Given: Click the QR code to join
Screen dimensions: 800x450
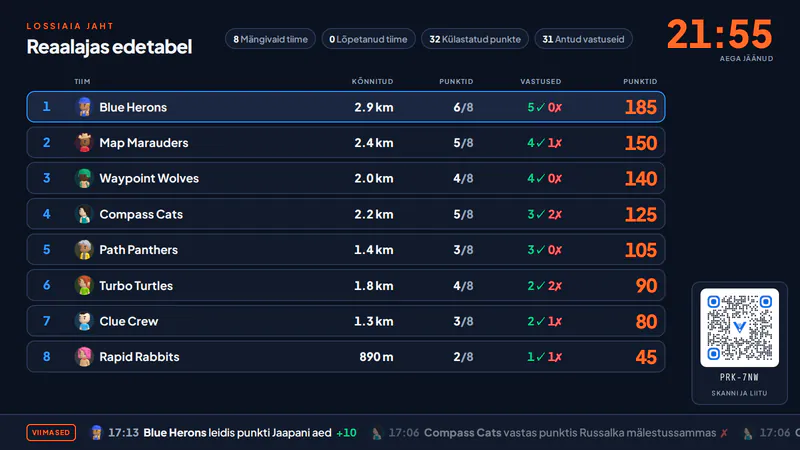Looking at the screenshot, I should click(x=739, y=328).
